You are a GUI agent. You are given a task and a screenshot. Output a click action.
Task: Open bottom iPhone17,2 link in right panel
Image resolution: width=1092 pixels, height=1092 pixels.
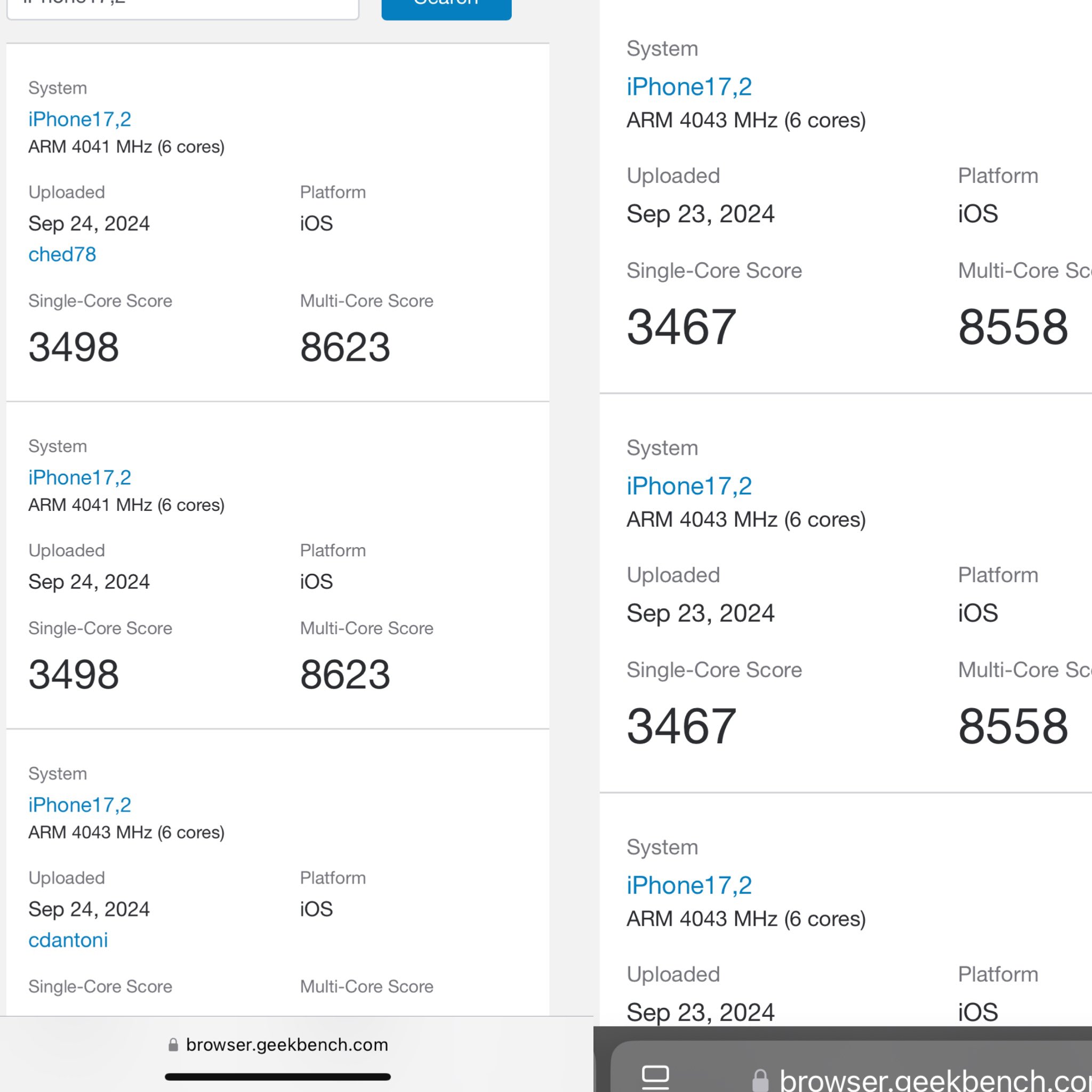pos(689,885)
